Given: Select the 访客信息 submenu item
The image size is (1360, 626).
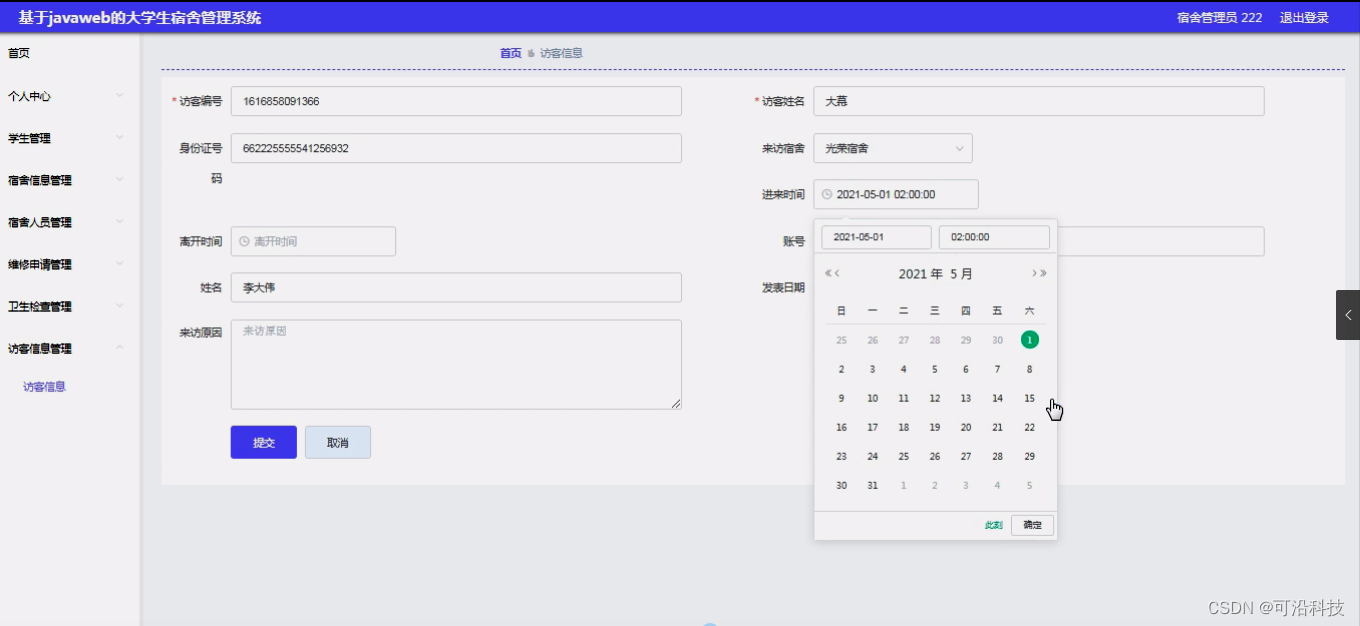Looking at the screenshot, I should [42, 386].
